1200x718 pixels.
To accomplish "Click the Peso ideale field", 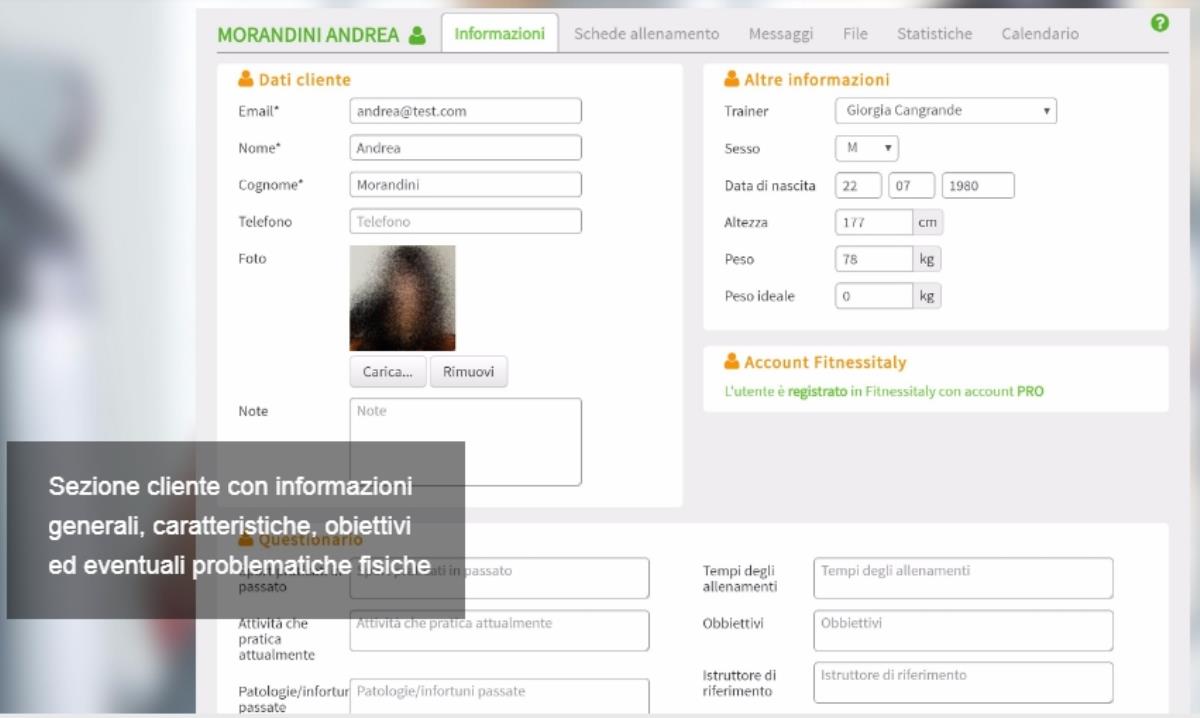I will [x=873, y=296].
